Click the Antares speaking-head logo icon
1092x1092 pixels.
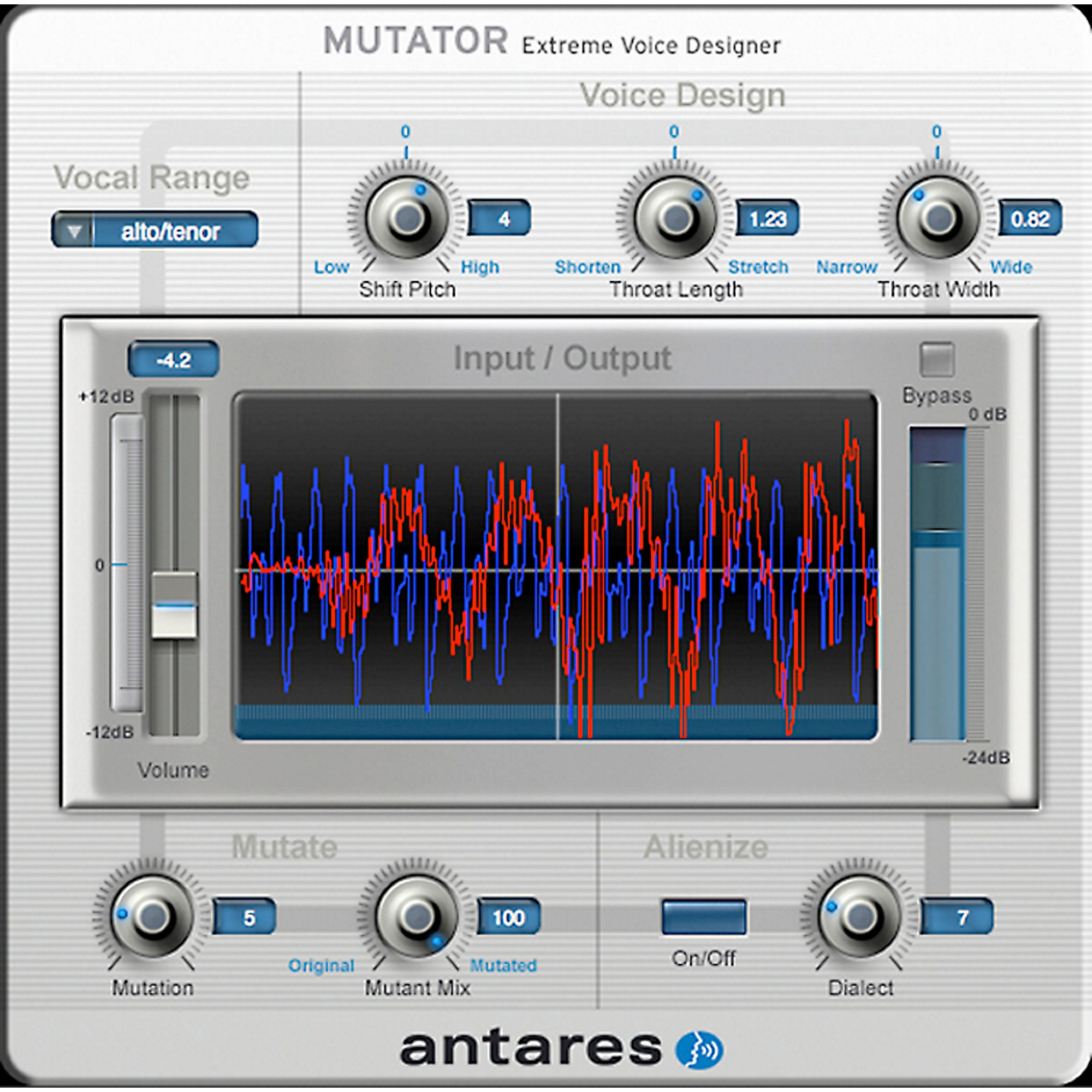point(699,1050)
